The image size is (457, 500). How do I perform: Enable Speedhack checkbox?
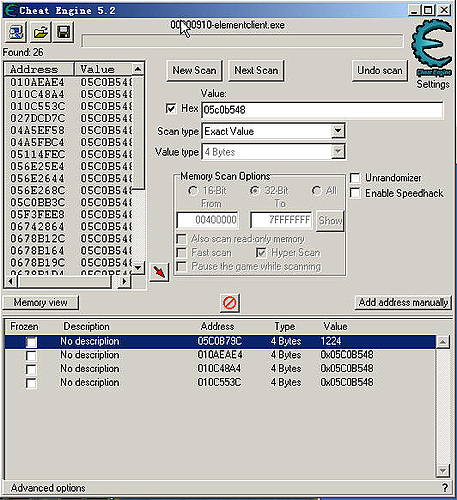click(355, 193)
